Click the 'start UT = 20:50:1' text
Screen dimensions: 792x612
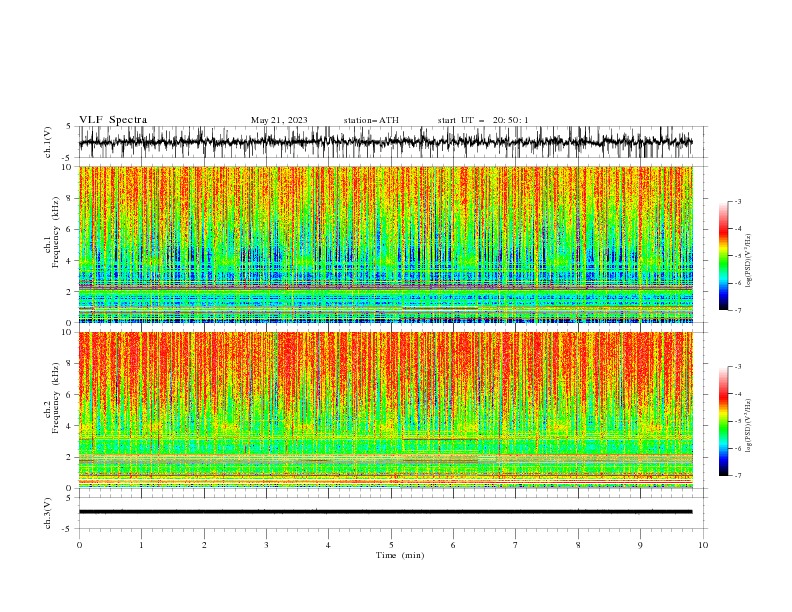(x=483, y=120)
